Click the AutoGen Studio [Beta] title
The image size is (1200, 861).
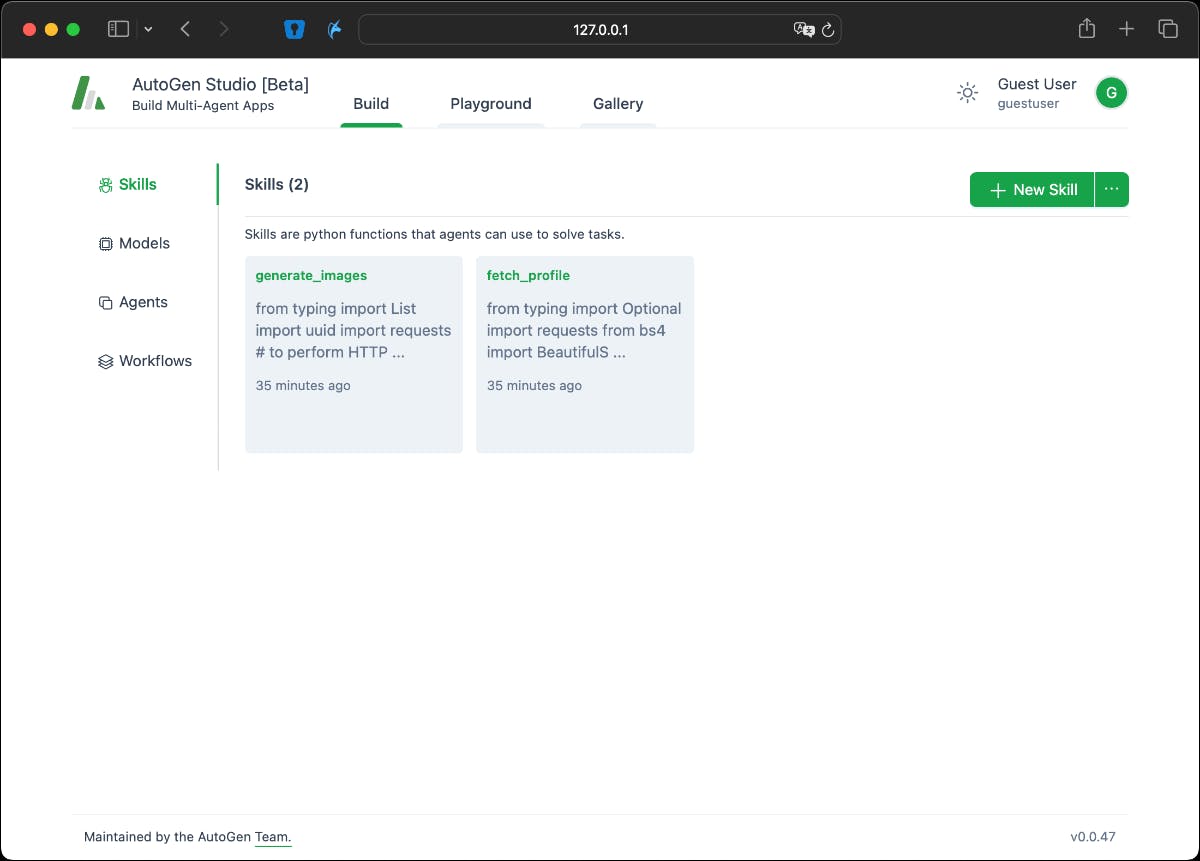pos(220,85)
